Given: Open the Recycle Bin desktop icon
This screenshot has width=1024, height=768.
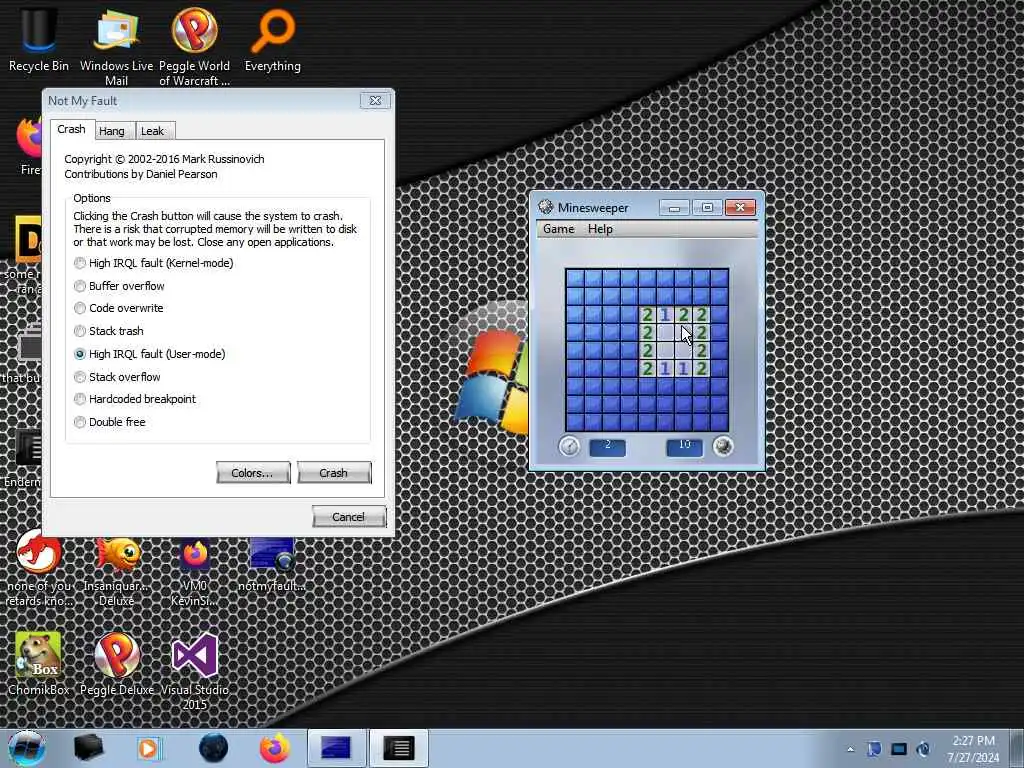Looking at the screenshot, I should (39, 39).
